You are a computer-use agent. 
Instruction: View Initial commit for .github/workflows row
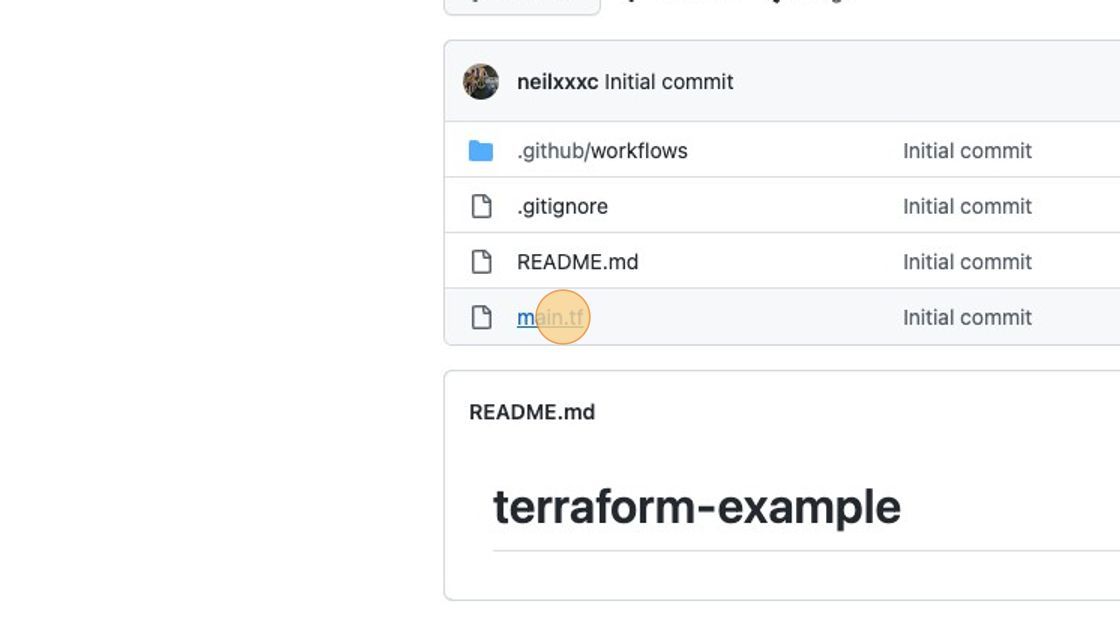pyautogui.click(x=967, y=151)
